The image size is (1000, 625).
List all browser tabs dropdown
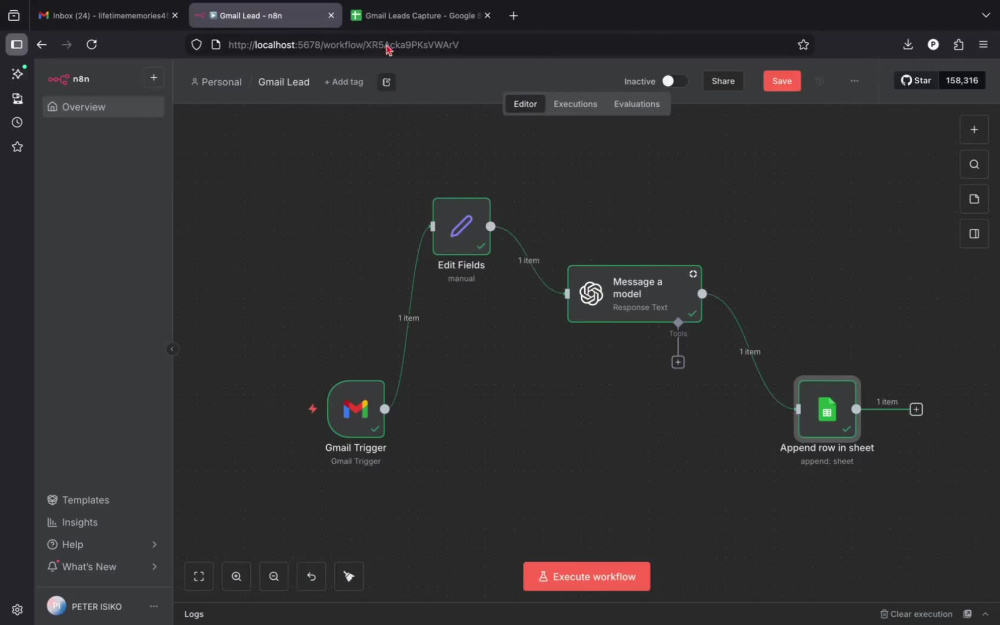985,15
